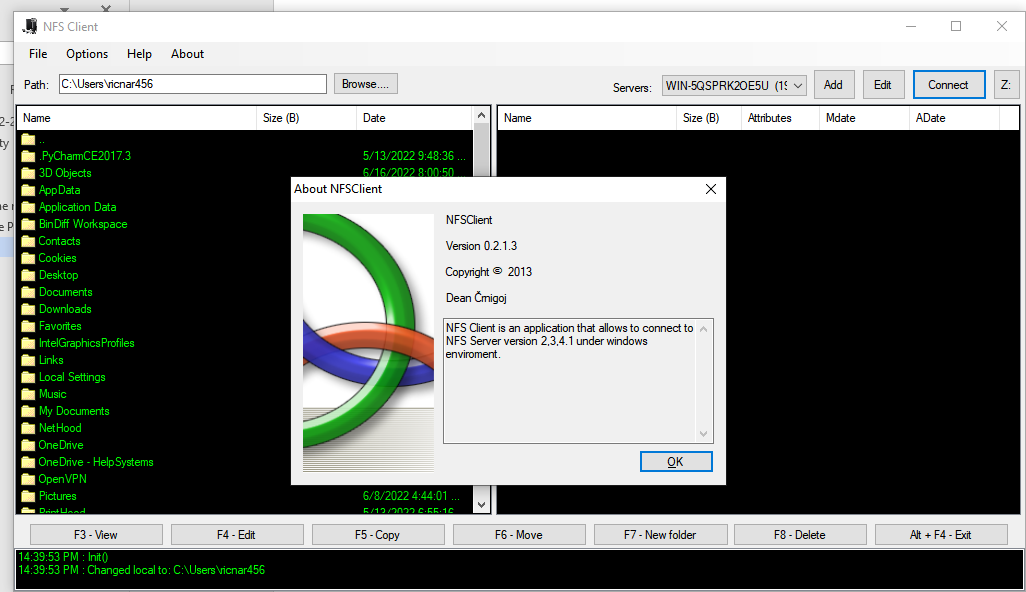Click the My Documents folder icon
This screenshot has width=1026, height=592.
coord(28,411)
